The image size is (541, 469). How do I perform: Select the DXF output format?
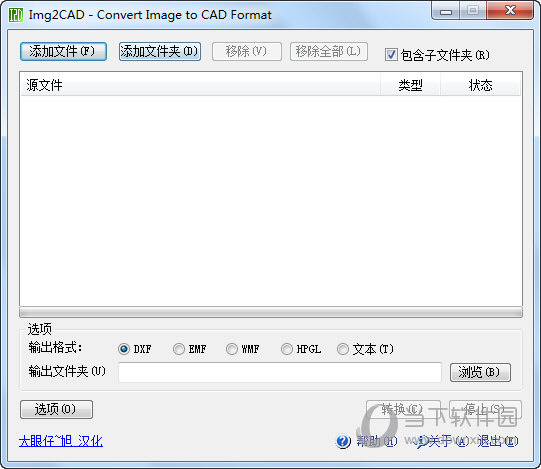124,349
